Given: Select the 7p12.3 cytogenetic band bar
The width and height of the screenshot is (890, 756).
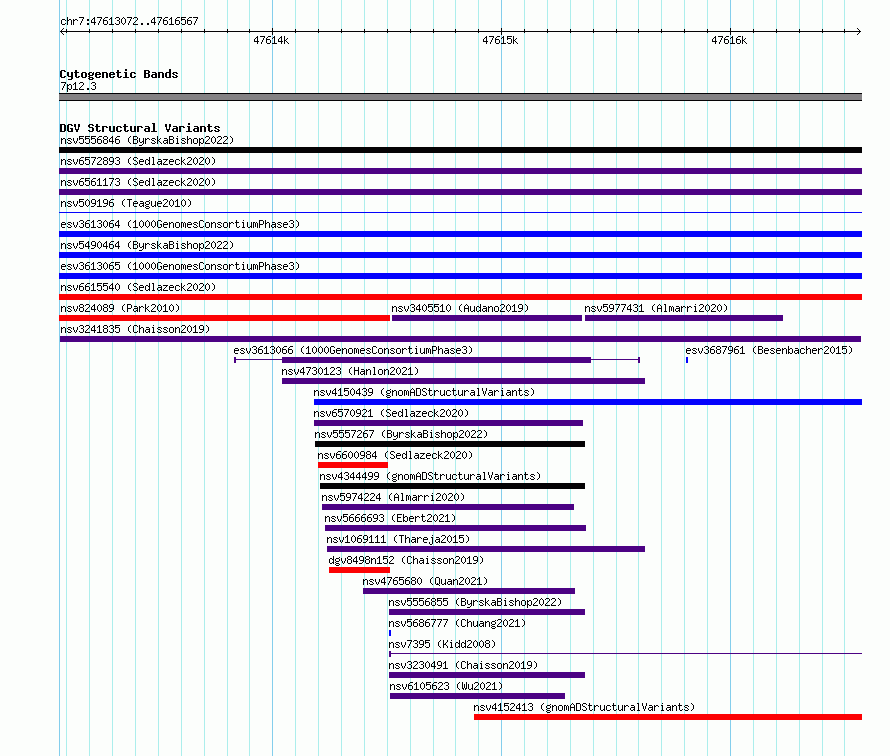Looking at the screenshot, I should [x=460, y=97].
